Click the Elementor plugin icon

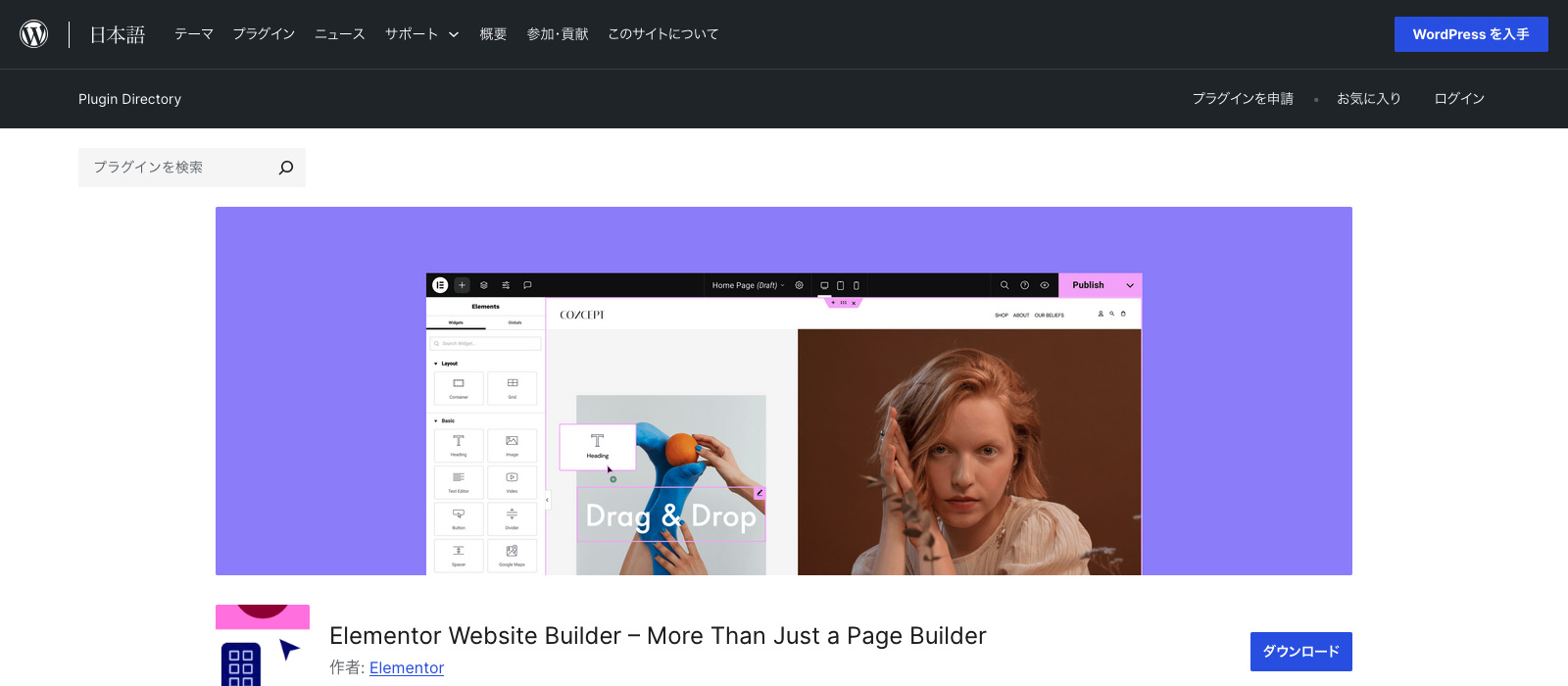point(263,645)
